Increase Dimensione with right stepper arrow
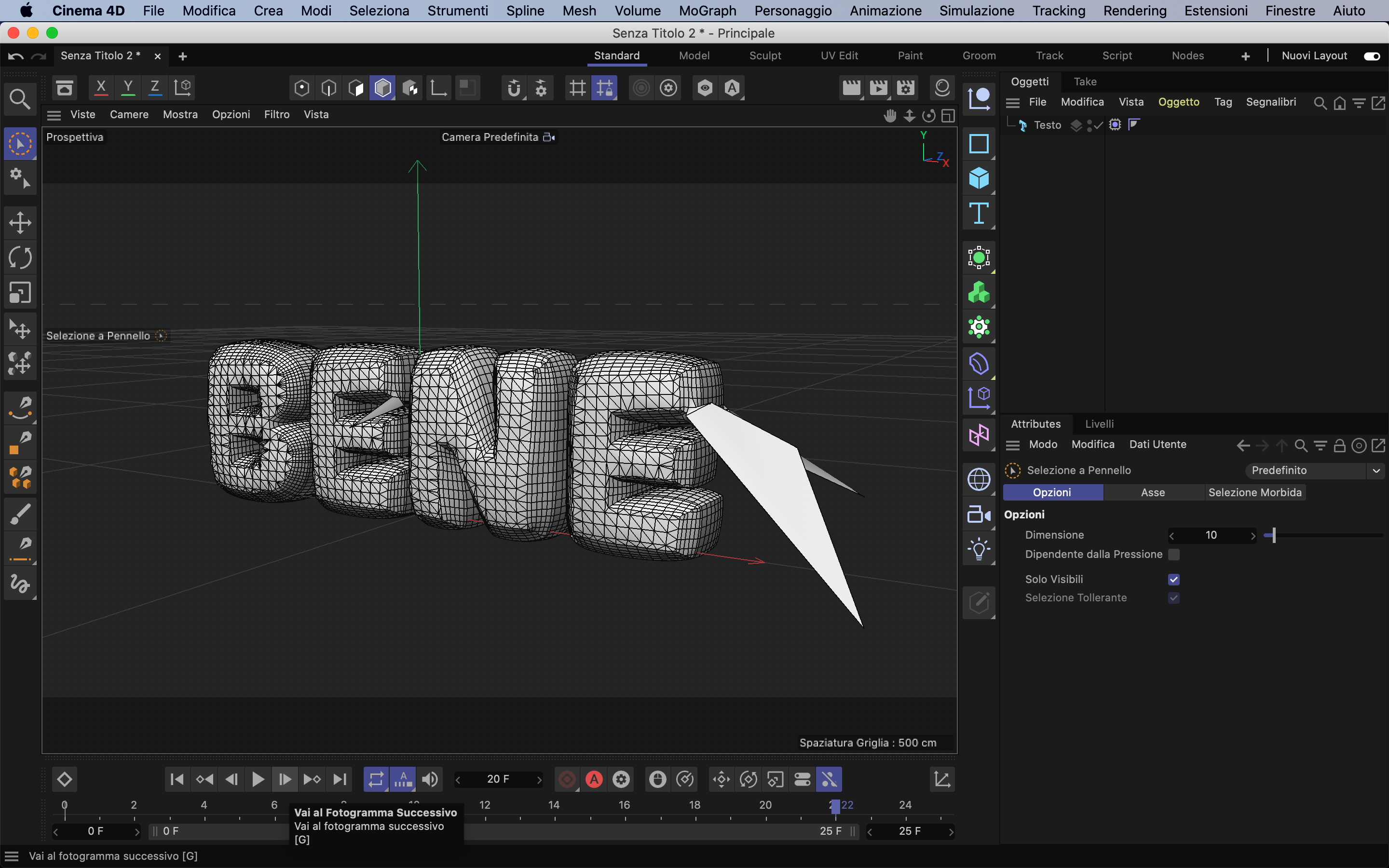Viewport: 1389px width, 868px height. click(1253, 536)
